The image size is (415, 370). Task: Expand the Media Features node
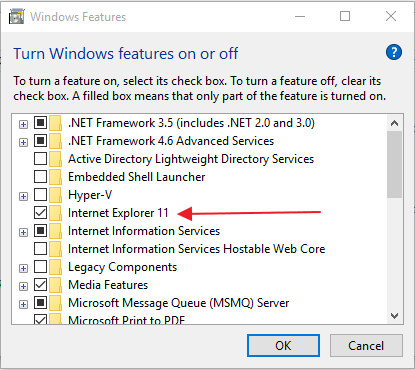tap(23, 287)
